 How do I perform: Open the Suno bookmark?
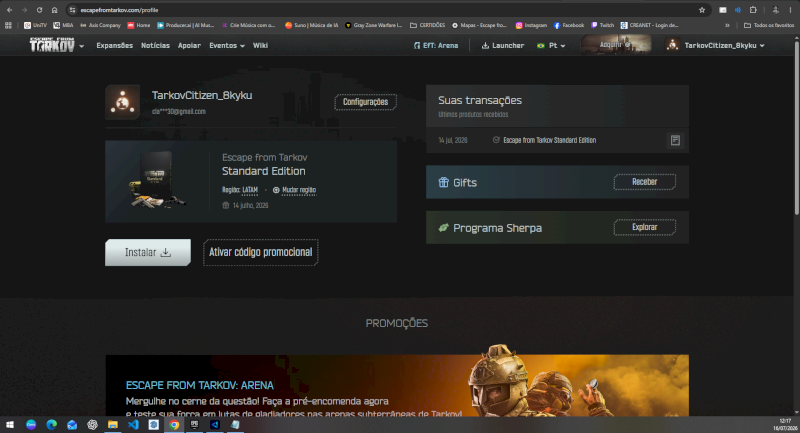pyautogui.click(x=312, y=25)
